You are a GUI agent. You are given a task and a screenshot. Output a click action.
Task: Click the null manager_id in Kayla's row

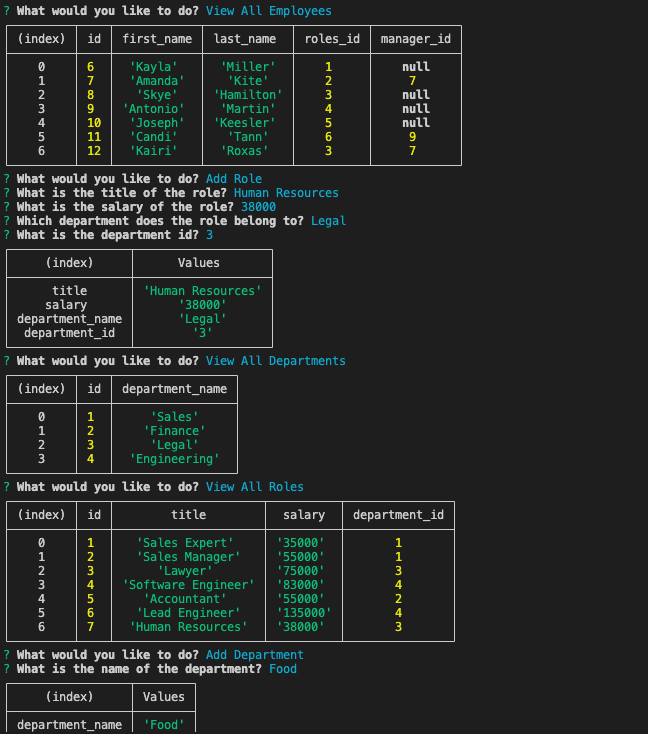416,67
